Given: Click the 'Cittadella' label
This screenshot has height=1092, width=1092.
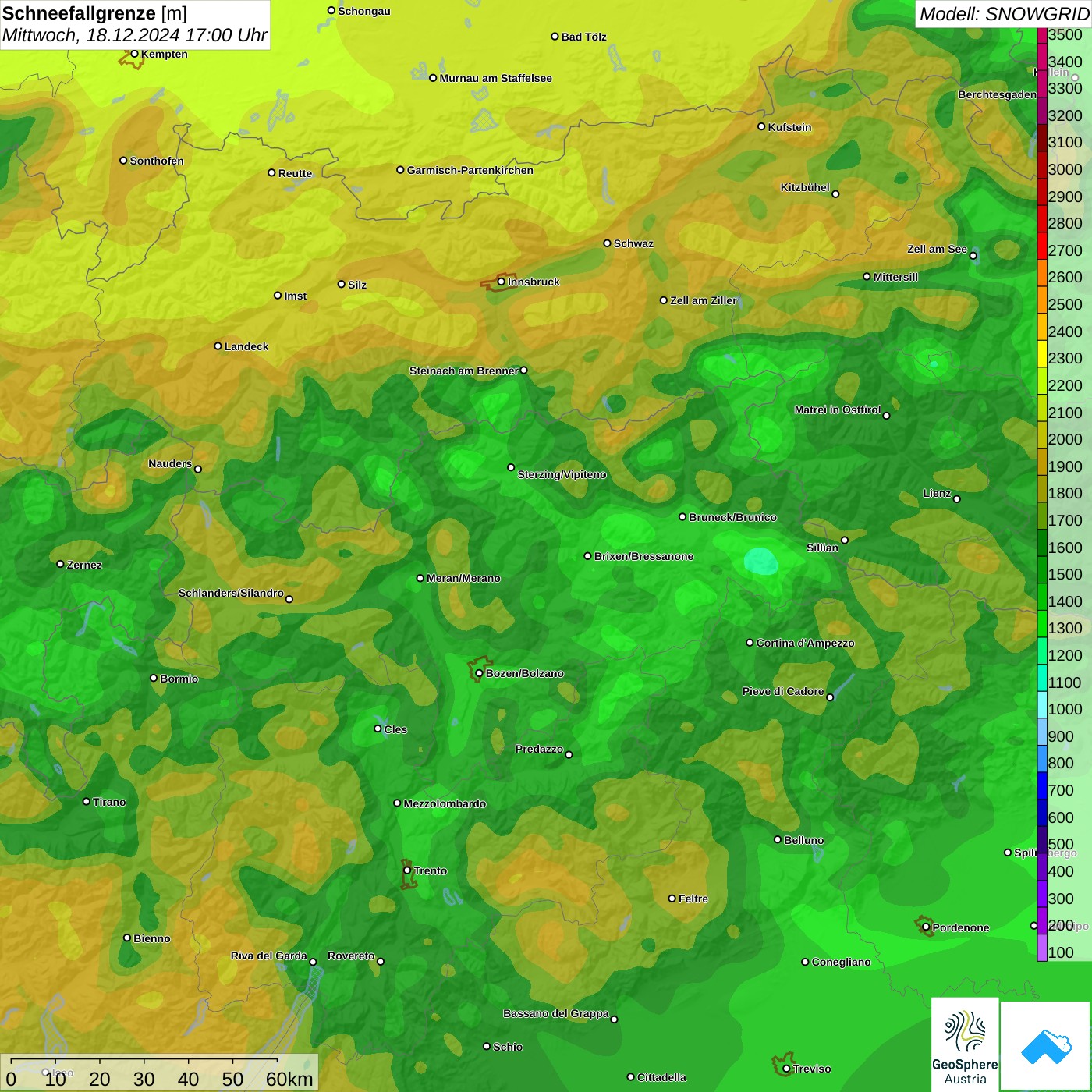Looking at the screenshot, I should [661, 1077].
